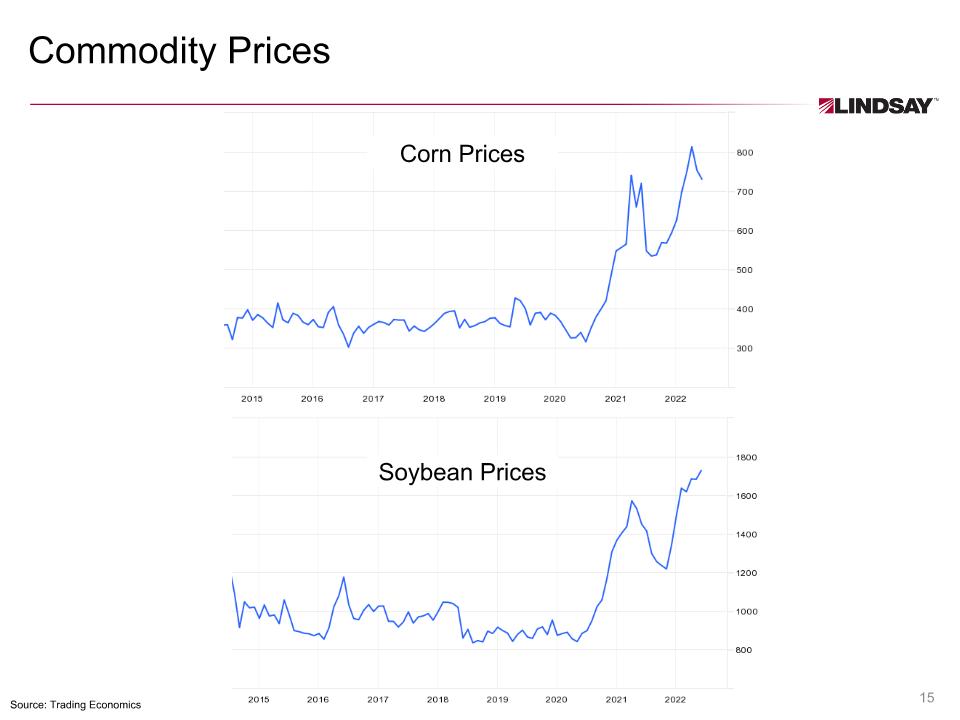Click the Lindsay logo
Viewport: 960px width, 720px height.
pos(878,105)
